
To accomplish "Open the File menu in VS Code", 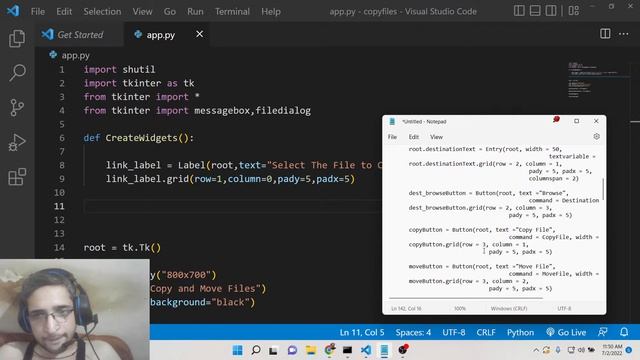I will pyautogui.click(x=38, y=11).
